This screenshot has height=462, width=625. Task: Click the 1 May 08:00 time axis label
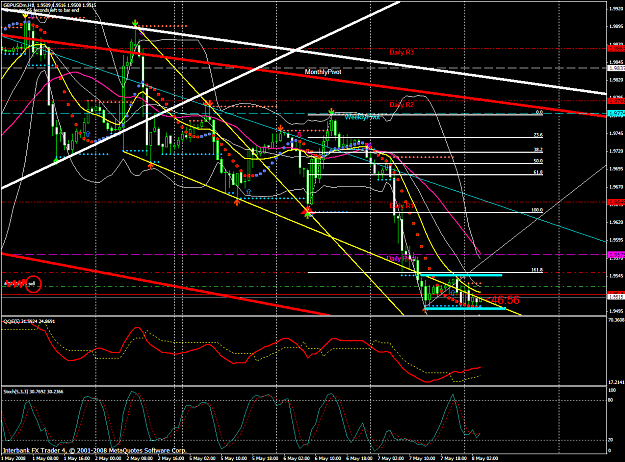coord(45,458)
